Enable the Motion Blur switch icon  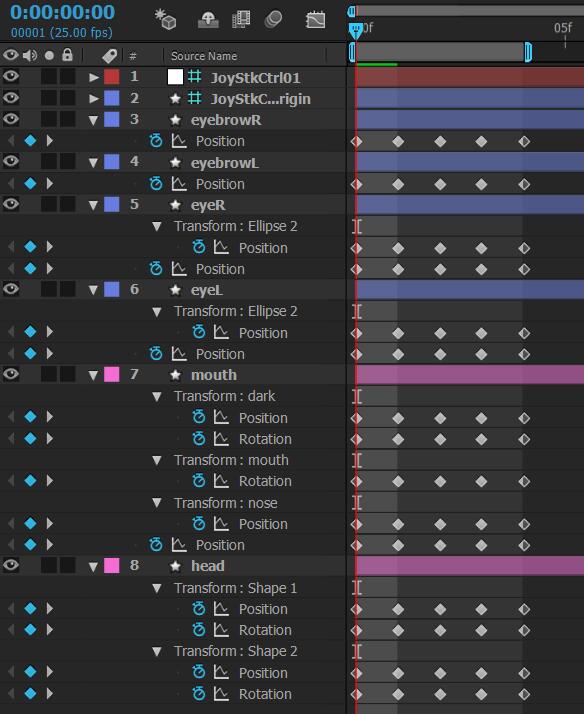tap(273, 20)
